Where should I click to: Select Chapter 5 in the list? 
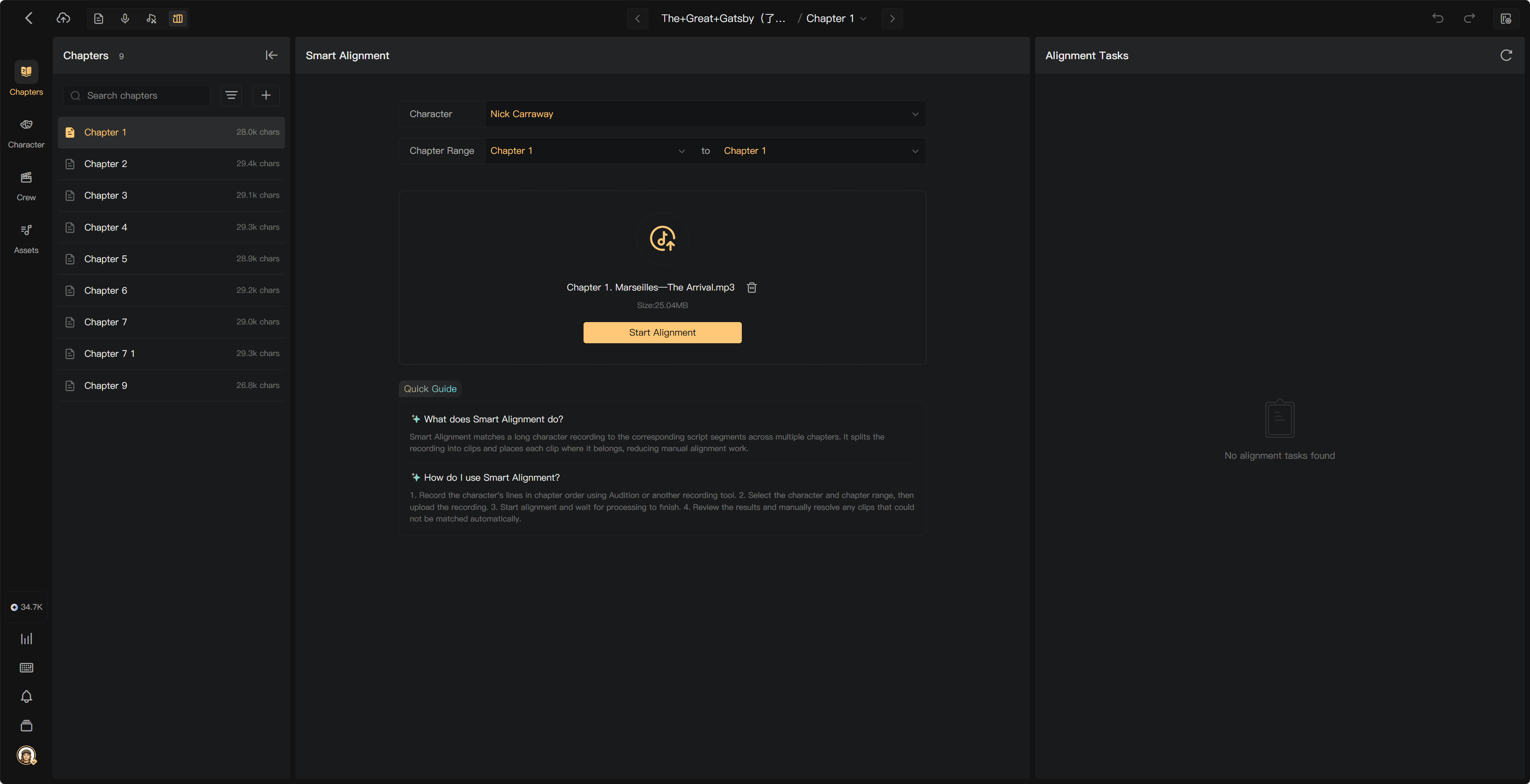[x=171, y=259]
